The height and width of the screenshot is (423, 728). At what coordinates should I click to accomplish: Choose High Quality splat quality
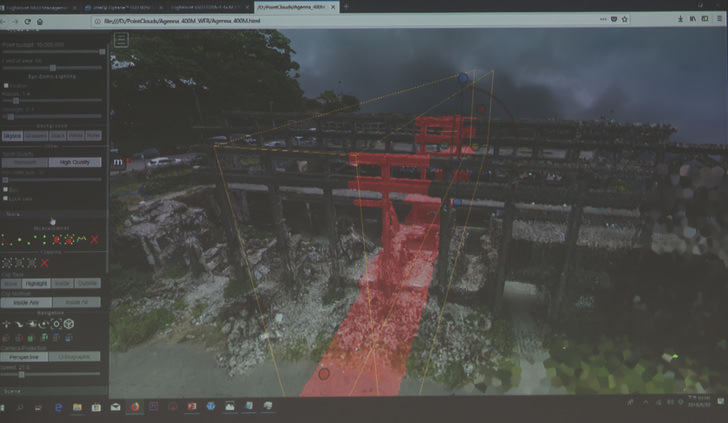pyautogui.click(x=75, y=162)
